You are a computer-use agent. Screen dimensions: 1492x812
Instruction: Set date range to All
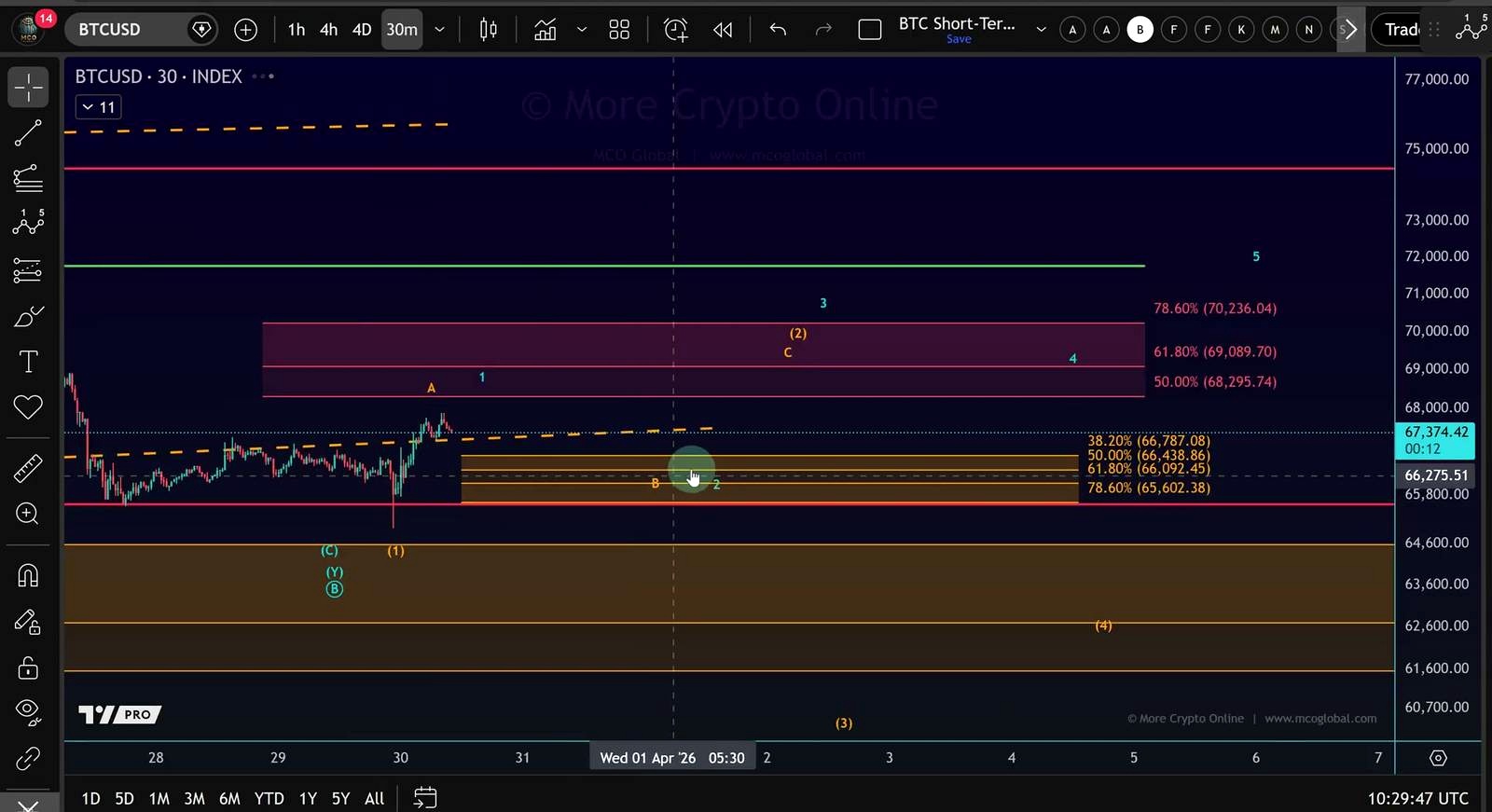coord(375,799)
